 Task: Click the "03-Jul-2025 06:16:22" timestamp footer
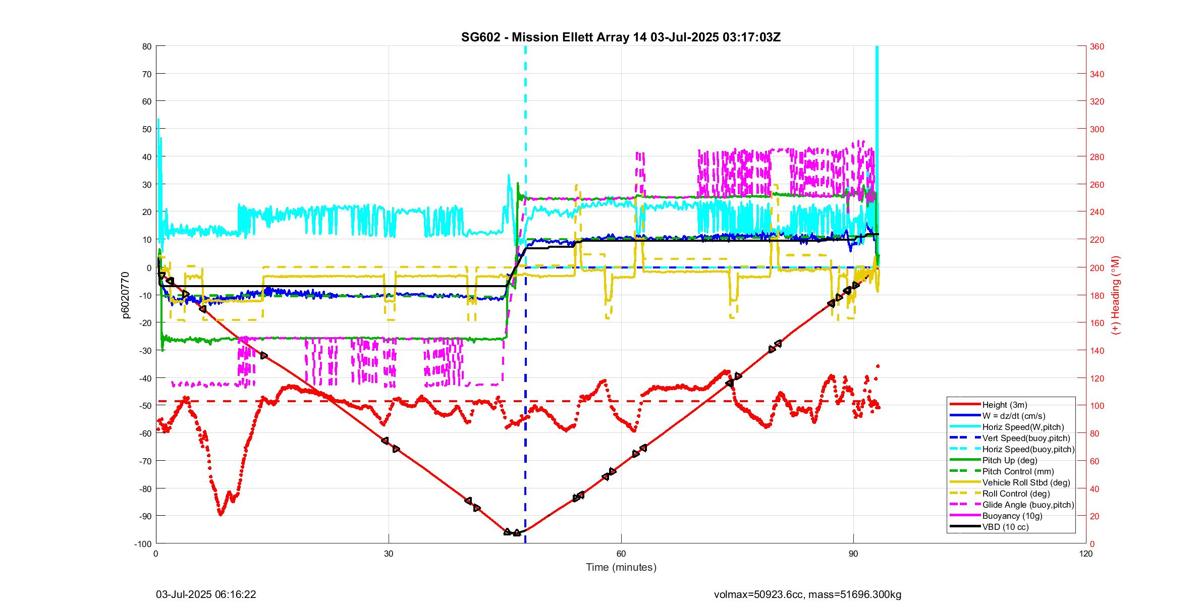coord(206,594)
